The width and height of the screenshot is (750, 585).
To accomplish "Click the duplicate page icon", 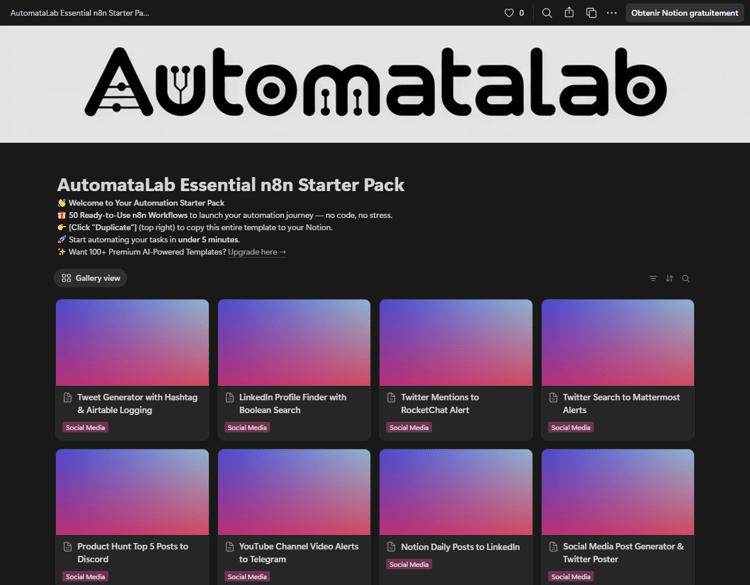I will pyautogui.click(x=591, y=13).
